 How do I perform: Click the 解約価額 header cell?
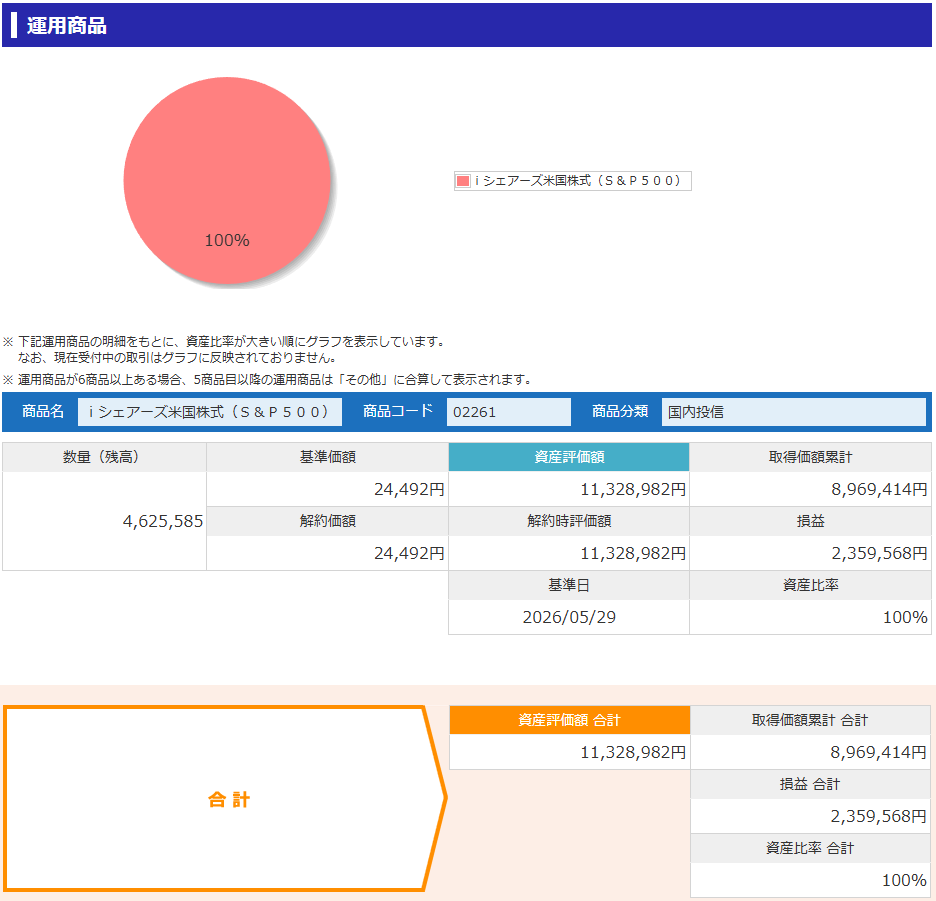[x=327, y=521]
